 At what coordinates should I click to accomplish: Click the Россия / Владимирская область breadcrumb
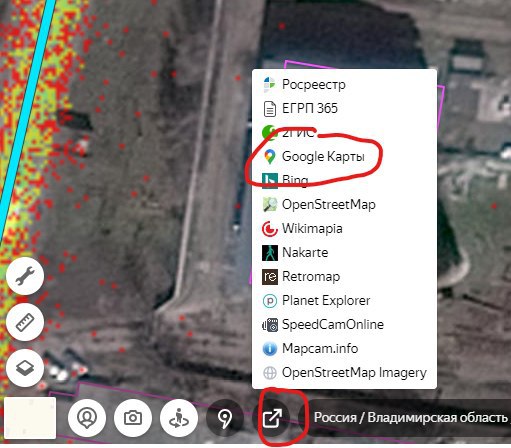coord(410,417)
